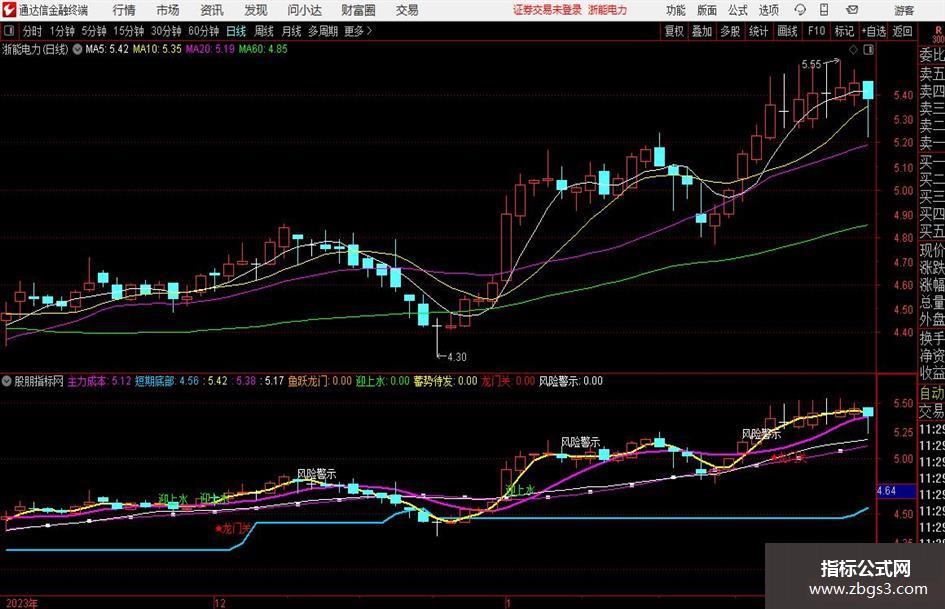Viewport: 945px width, 609px height.
Task: Switch to 30分钟 chart period
Action: point(166,31)
